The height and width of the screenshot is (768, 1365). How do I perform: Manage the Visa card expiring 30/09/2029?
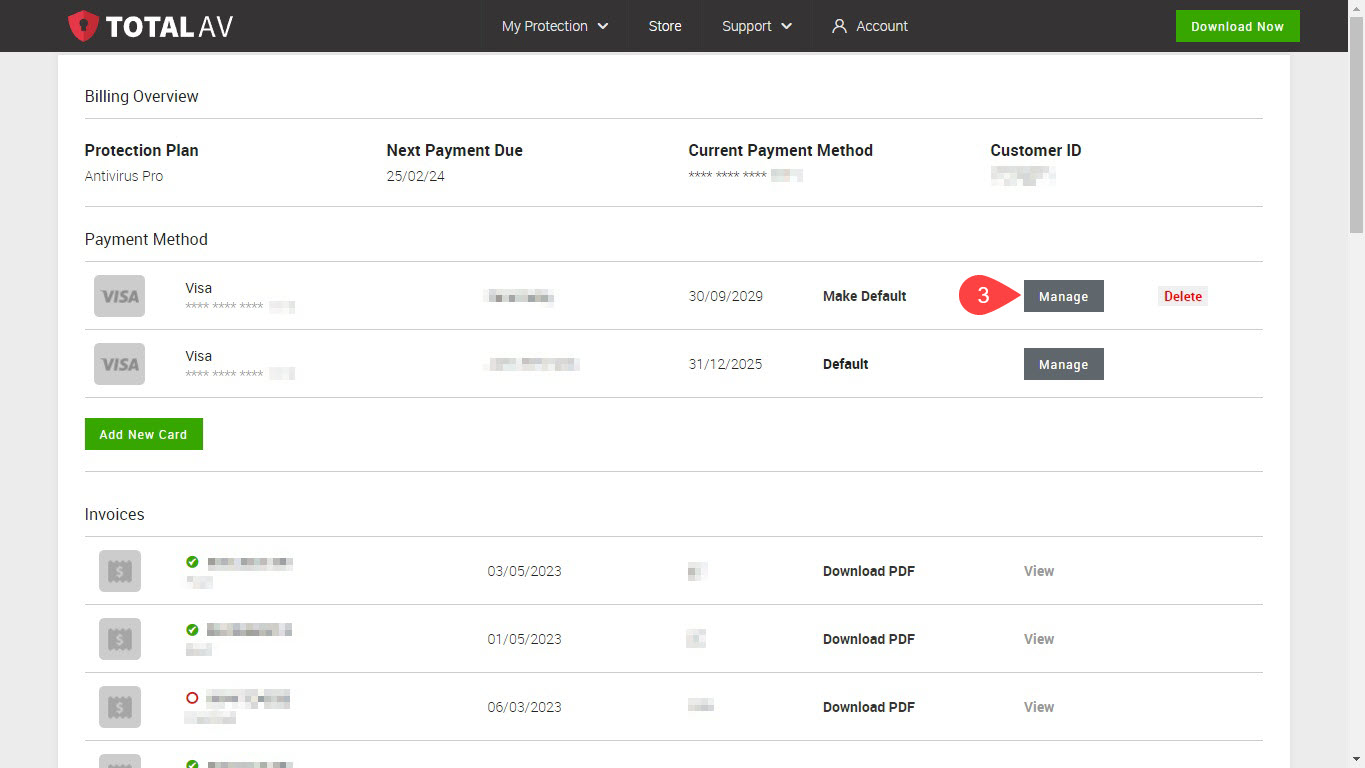(x=1063, y=296)
